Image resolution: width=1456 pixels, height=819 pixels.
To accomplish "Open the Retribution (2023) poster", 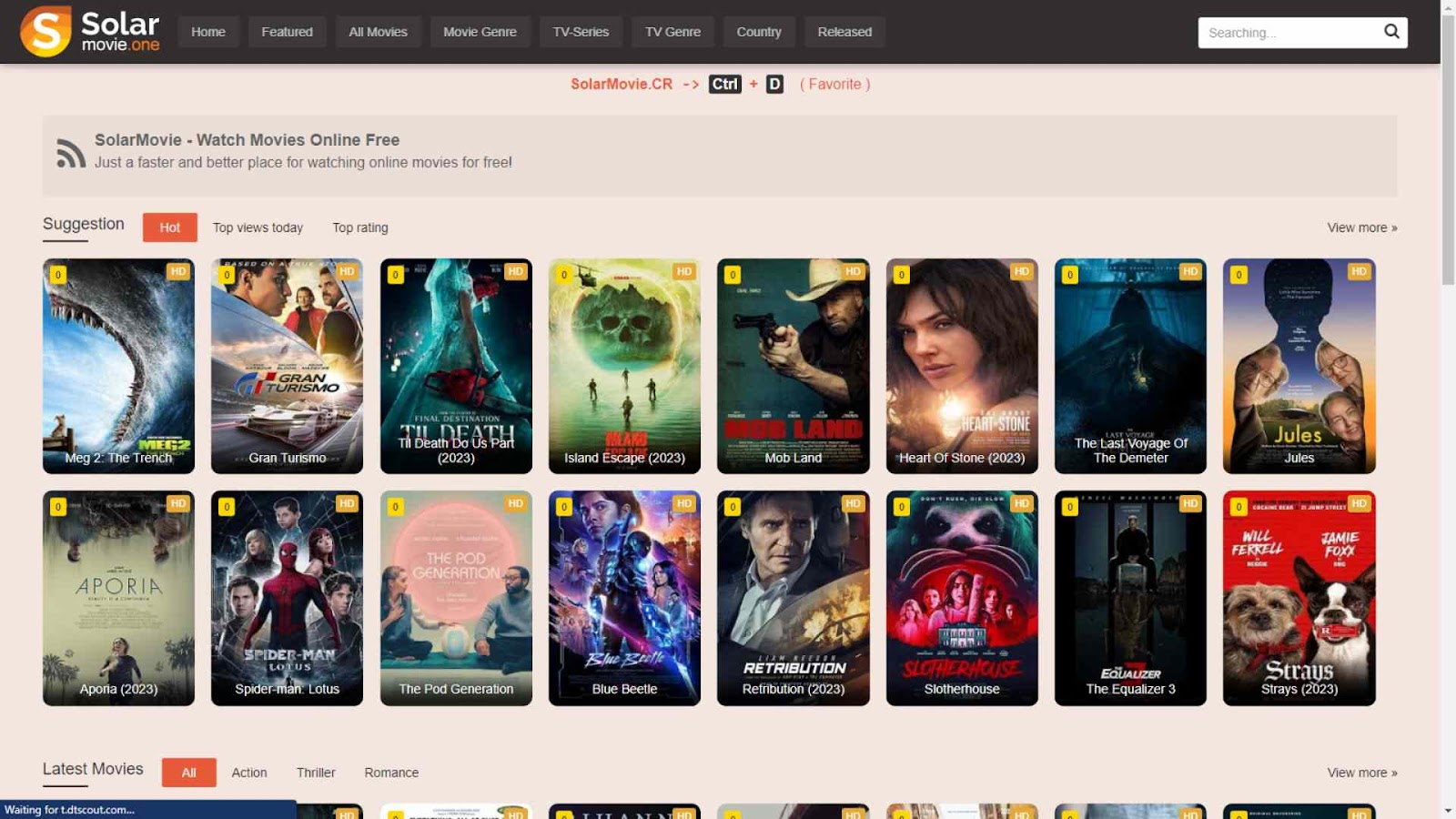I will pyautogui.click(x=794, y=598).
